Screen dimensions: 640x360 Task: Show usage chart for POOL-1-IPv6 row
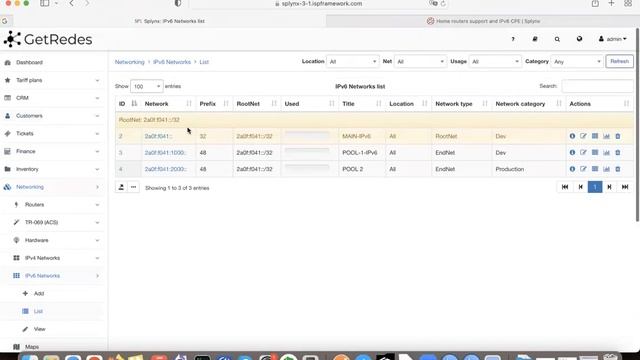(606, 152)
